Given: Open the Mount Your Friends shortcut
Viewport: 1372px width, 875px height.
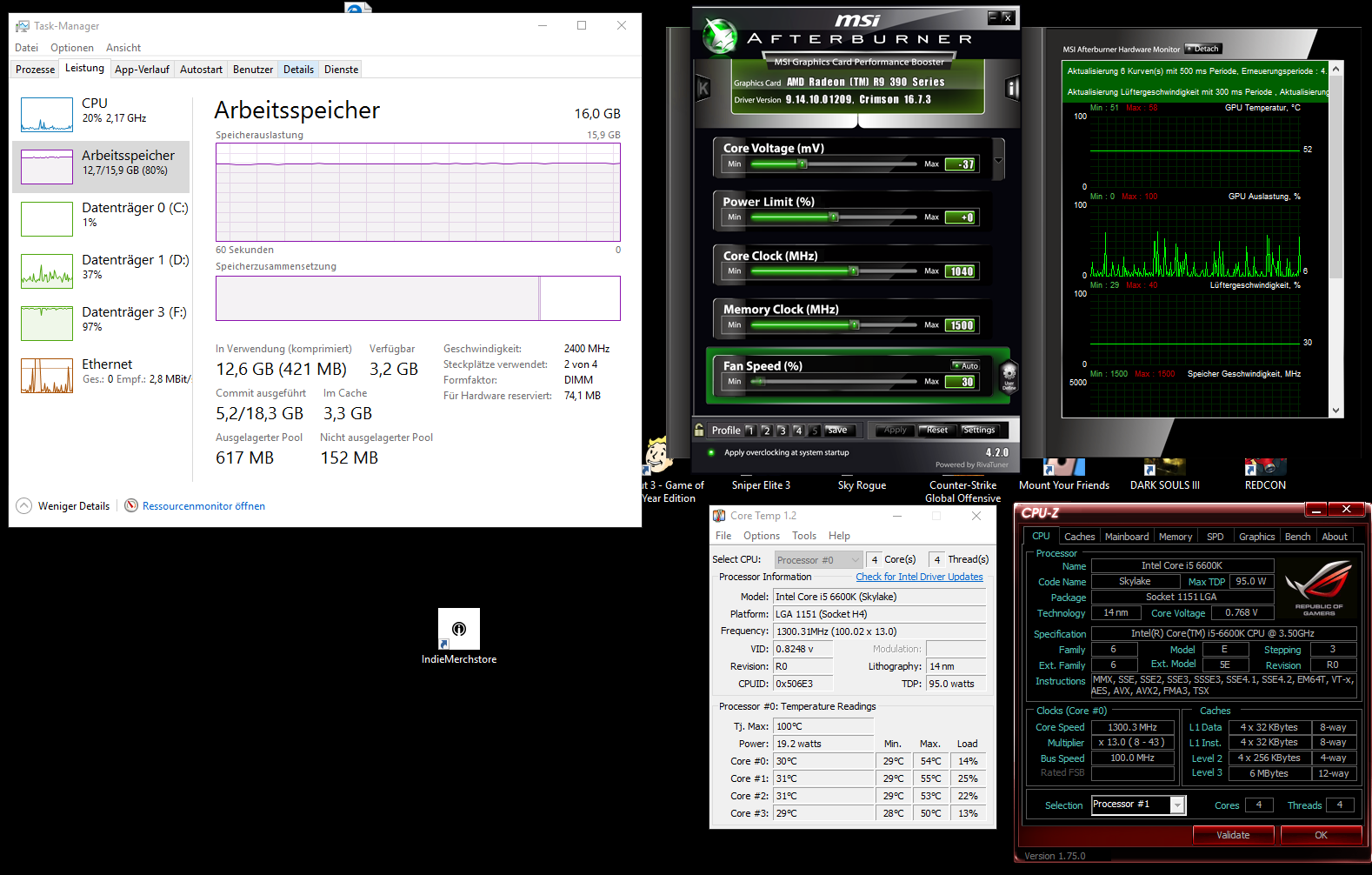Looking at the screenshot, I should [1064, 475].
